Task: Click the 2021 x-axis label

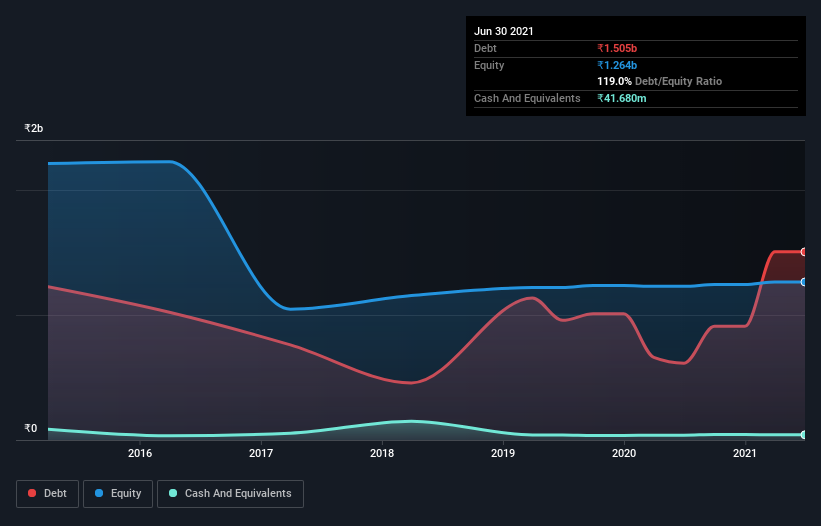Action: pyautogui.click(x=745, y=453)
